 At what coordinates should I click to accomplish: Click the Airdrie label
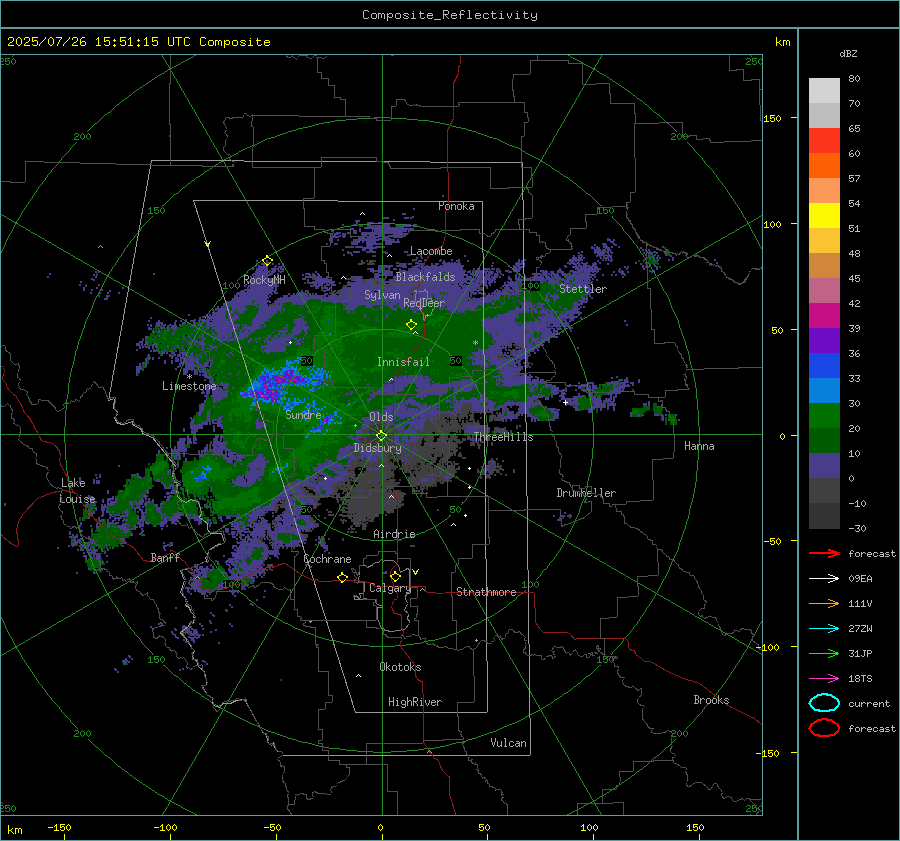[394, 534]
